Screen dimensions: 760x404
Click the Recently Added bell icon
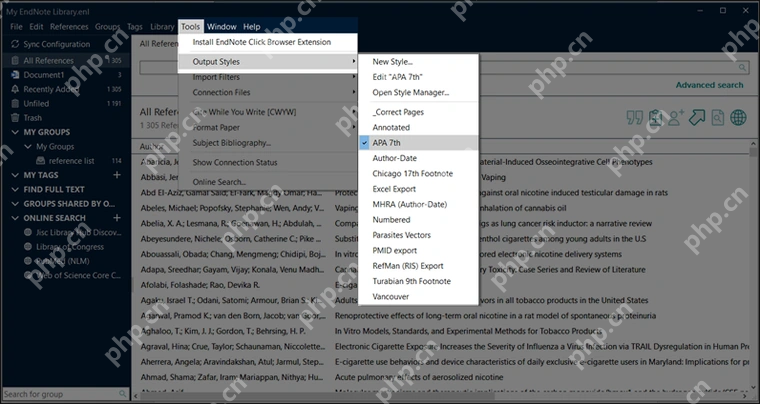pos(15,89)
